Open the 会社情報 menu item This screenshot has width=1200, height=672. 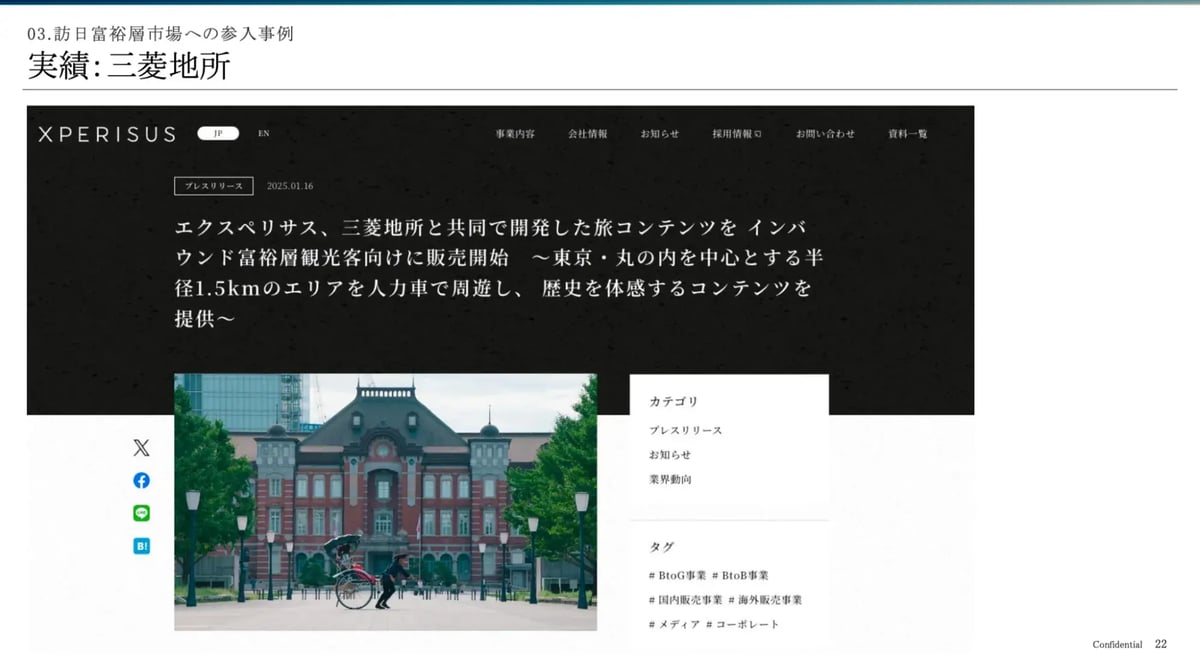(x=587, y=134)
